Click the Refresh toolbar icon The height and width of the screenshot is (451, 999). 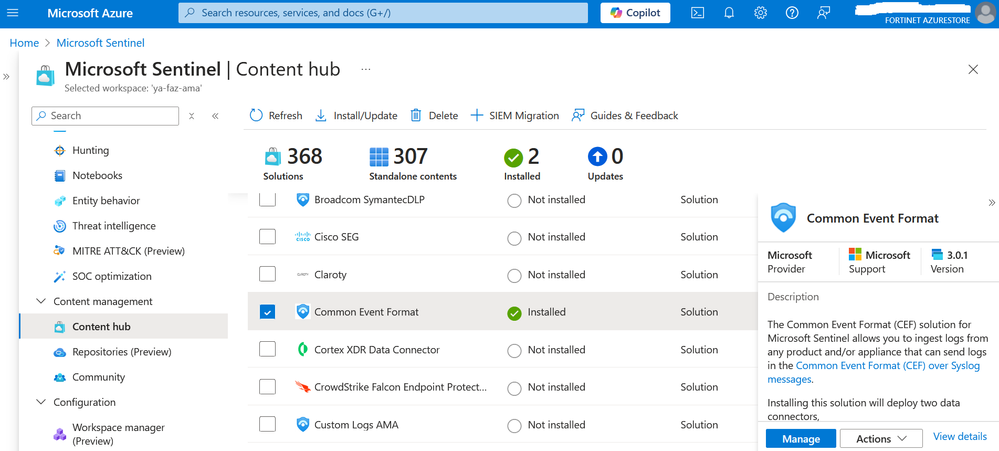[x=256, y=116]
